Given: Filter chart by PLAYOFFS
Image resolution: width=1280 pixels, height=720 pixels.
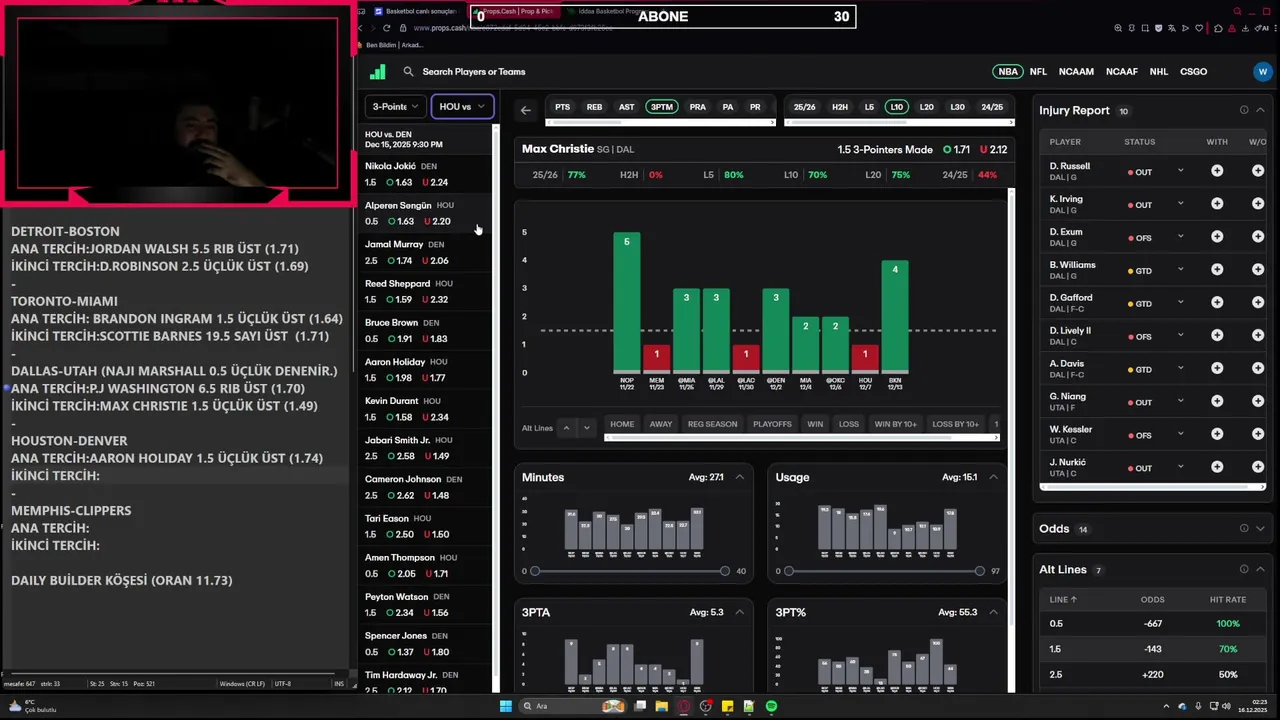Looking at the screenshot, I should click(772, 424).
